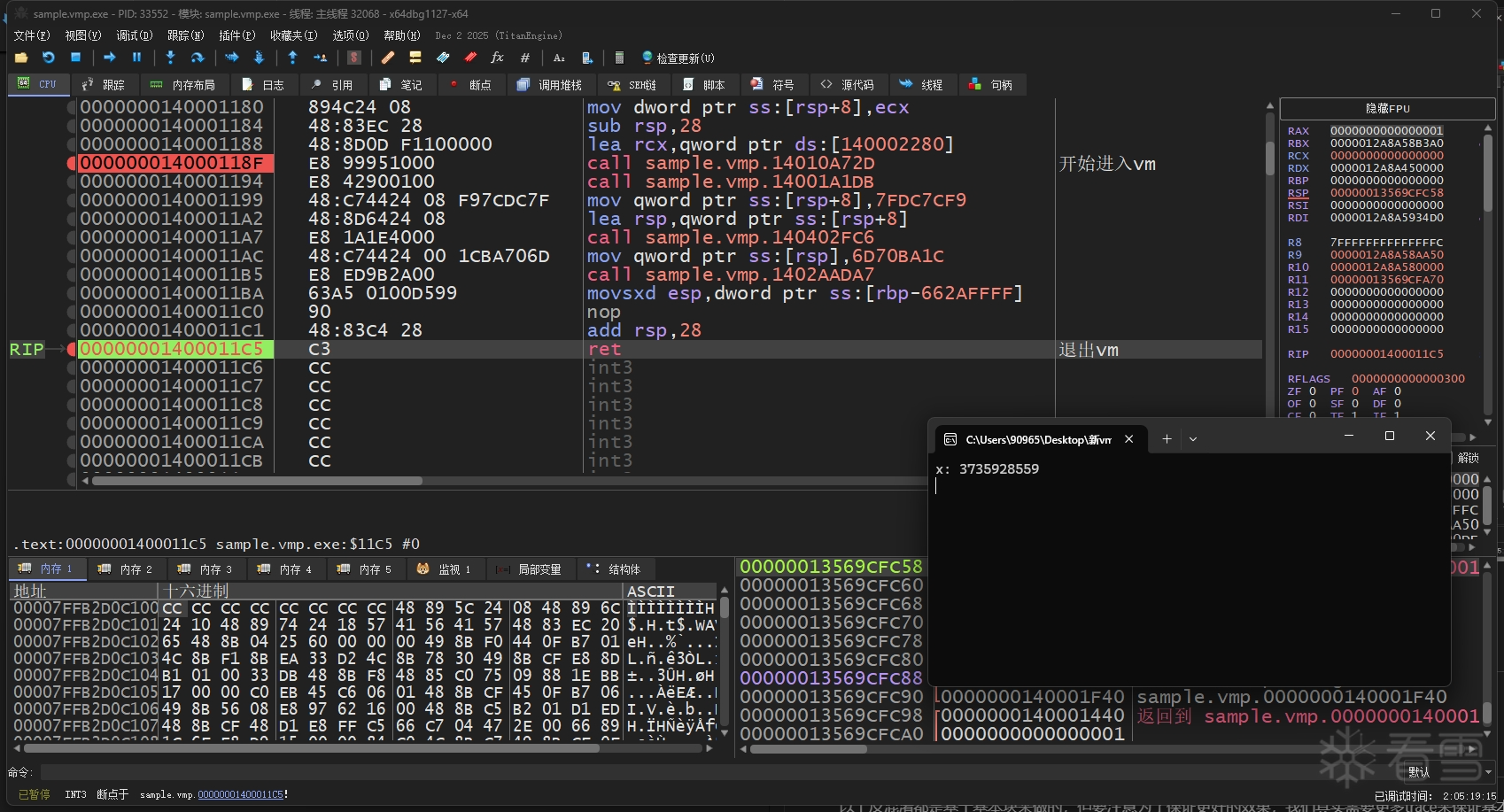Toggle breakpoint at RIP address 1400011C5
The image size is (1504, 812).
(72, 349)
